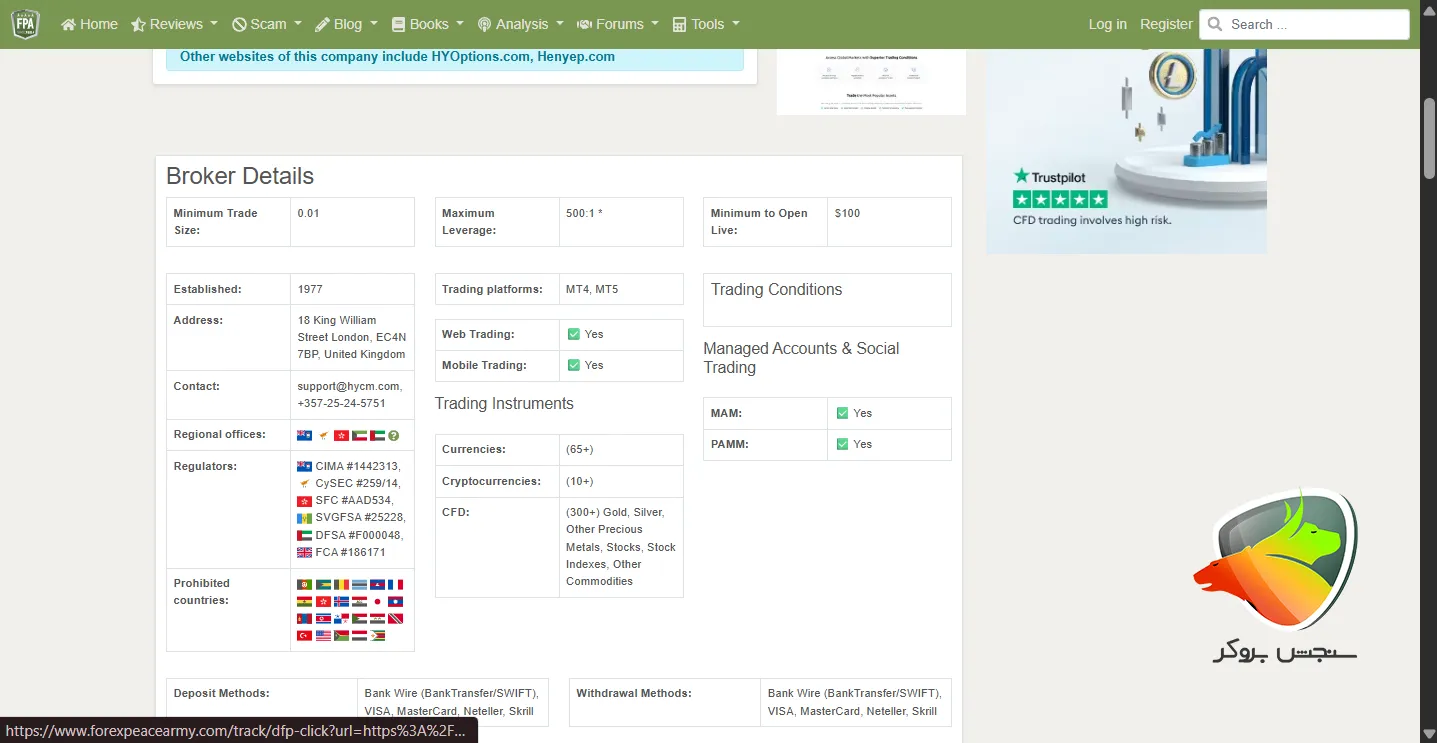Click the Mobile Trading green checkmark
Screen dimensions: 1437x743
coord(574,365)
